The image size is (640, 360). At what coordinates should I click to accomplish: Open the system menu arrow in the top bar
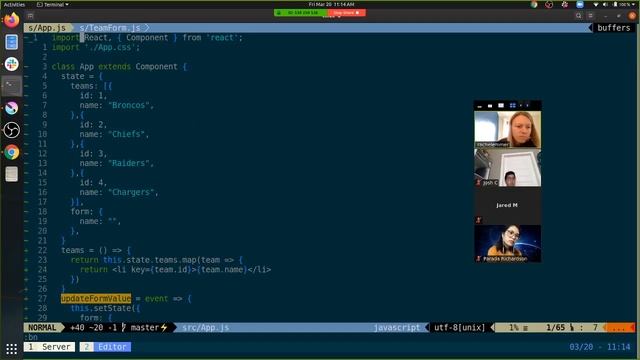coord(634,4)
